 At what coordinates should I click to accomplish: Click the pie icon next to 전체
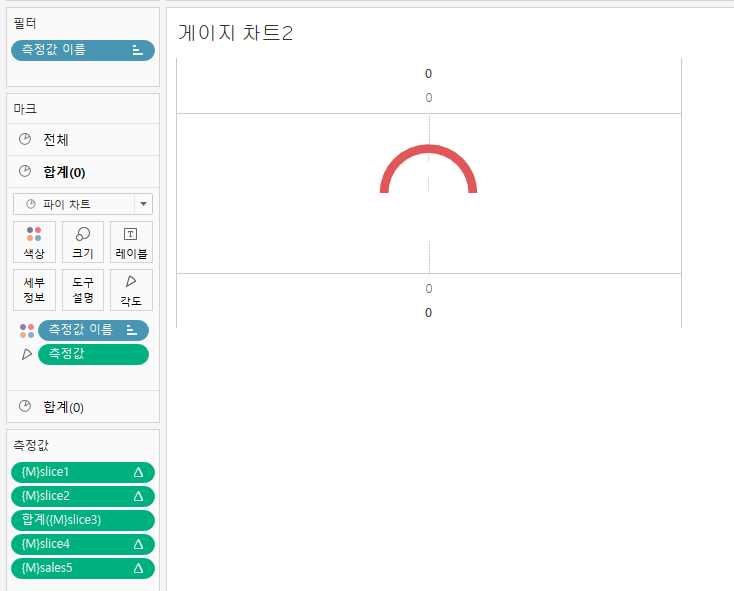25,139
